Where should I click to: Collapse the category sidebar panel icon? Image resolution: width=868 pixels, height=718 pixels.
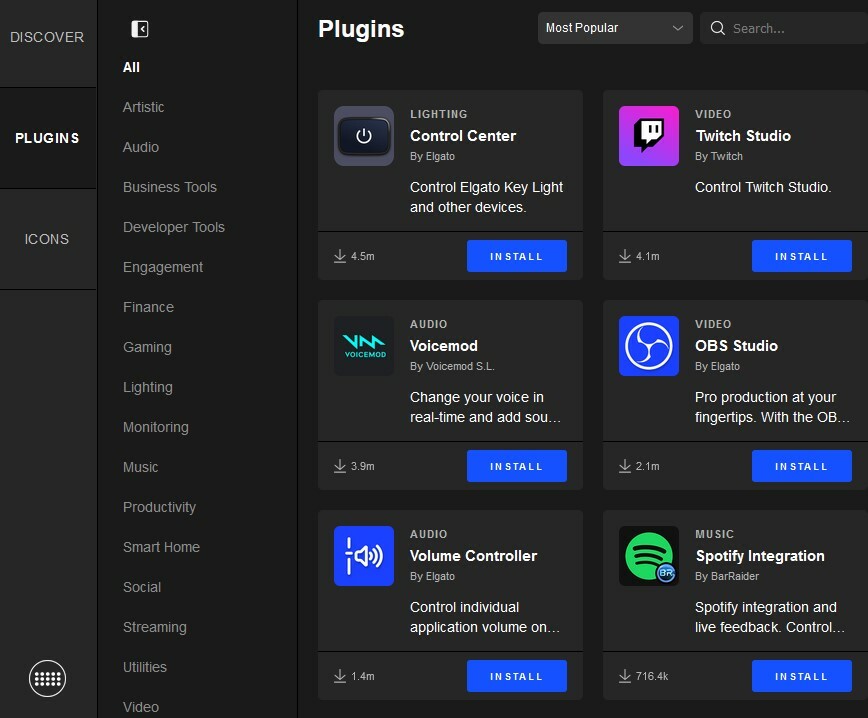pyautogui.click(x=140, y=29)
